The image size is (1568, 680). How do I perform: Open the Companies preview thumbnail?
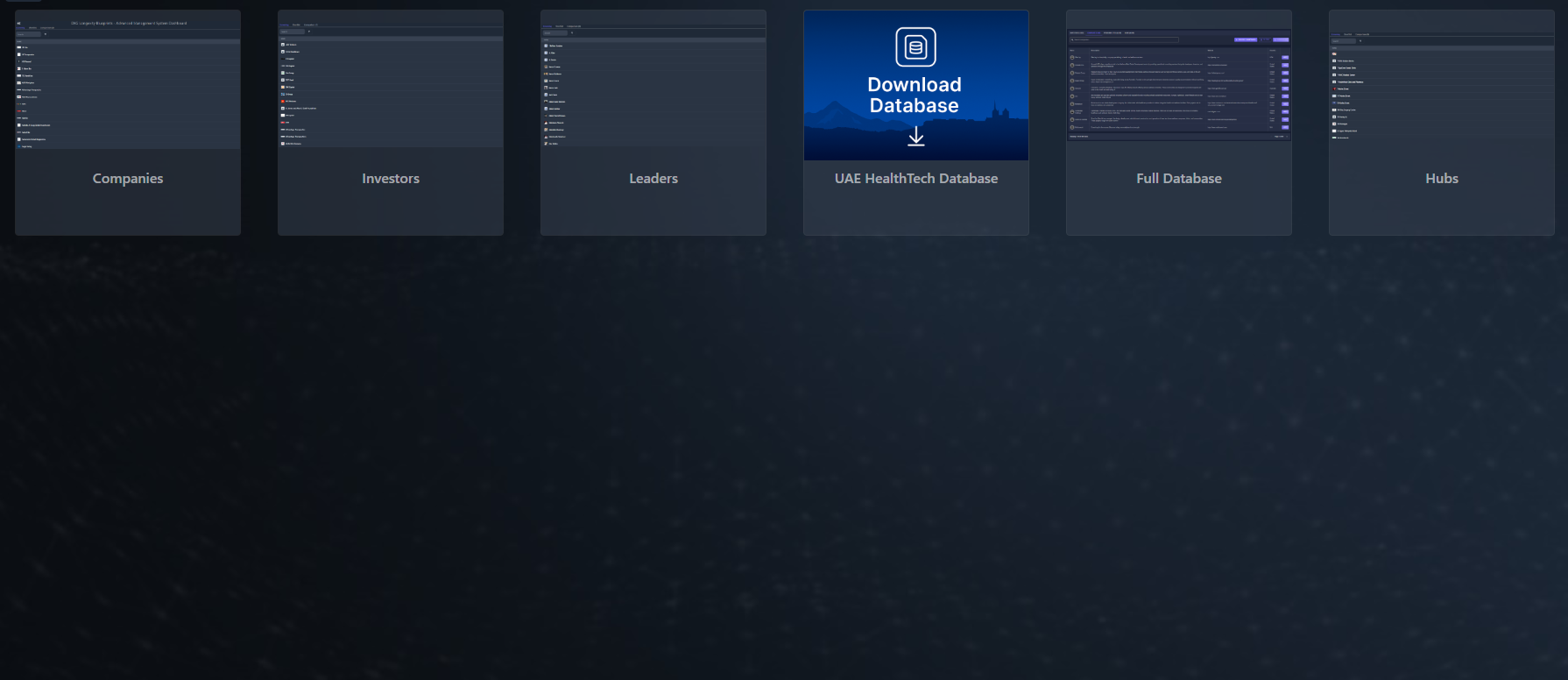pyautogui.click(x=128, y=88)
